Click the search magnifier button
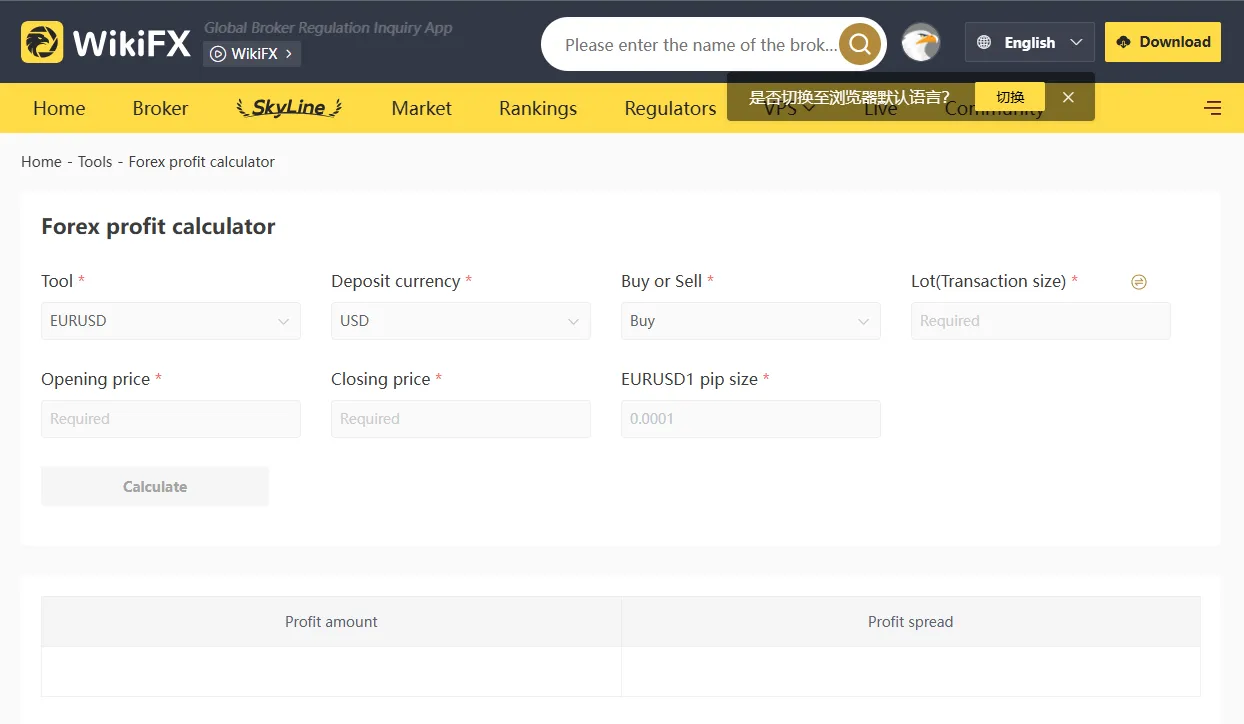This screenshot has height=724, width=1244. (860, 44)
